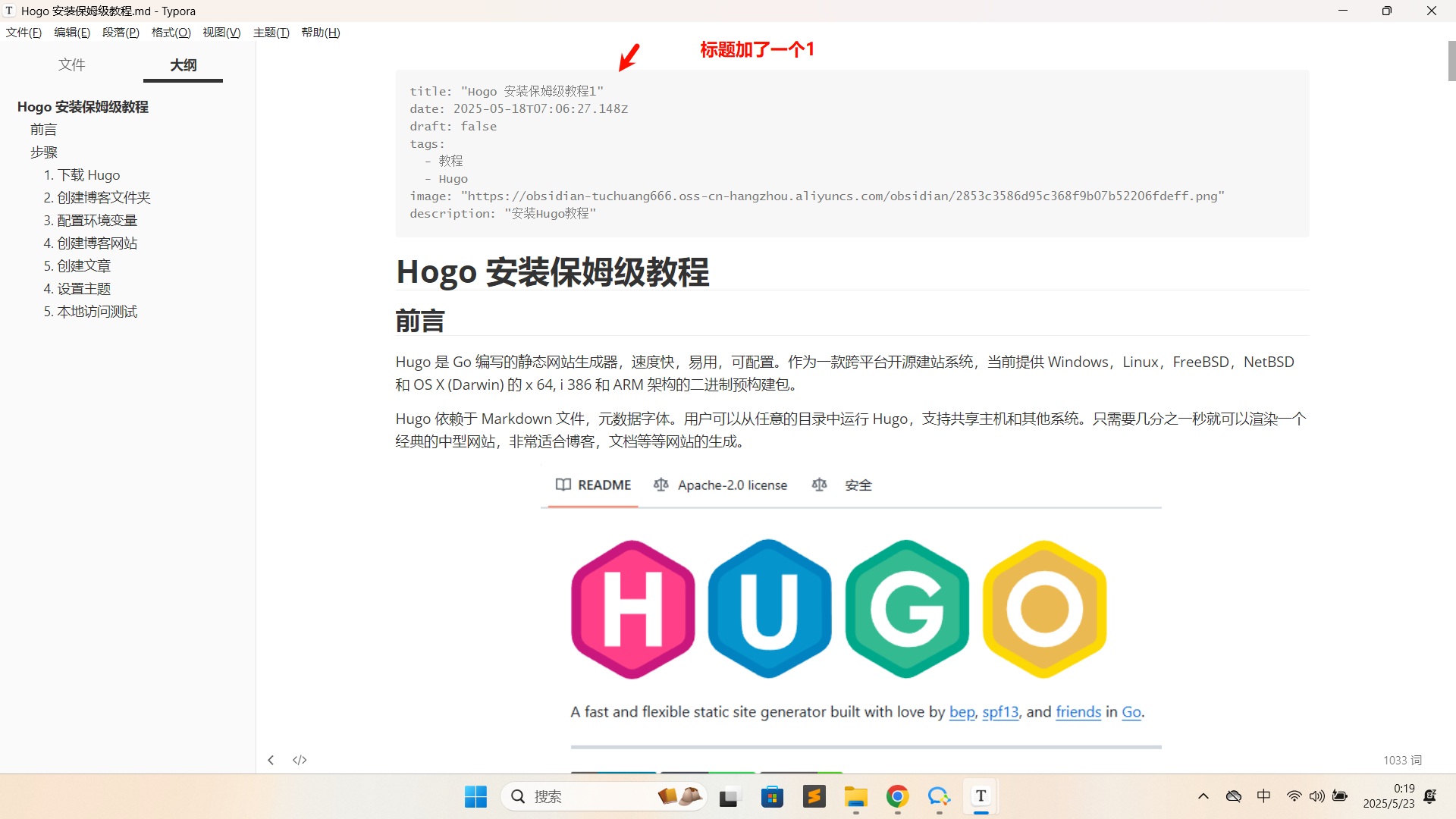
Task: Open Google Chrome from the taskbar
Action: (x=897, y=796)
